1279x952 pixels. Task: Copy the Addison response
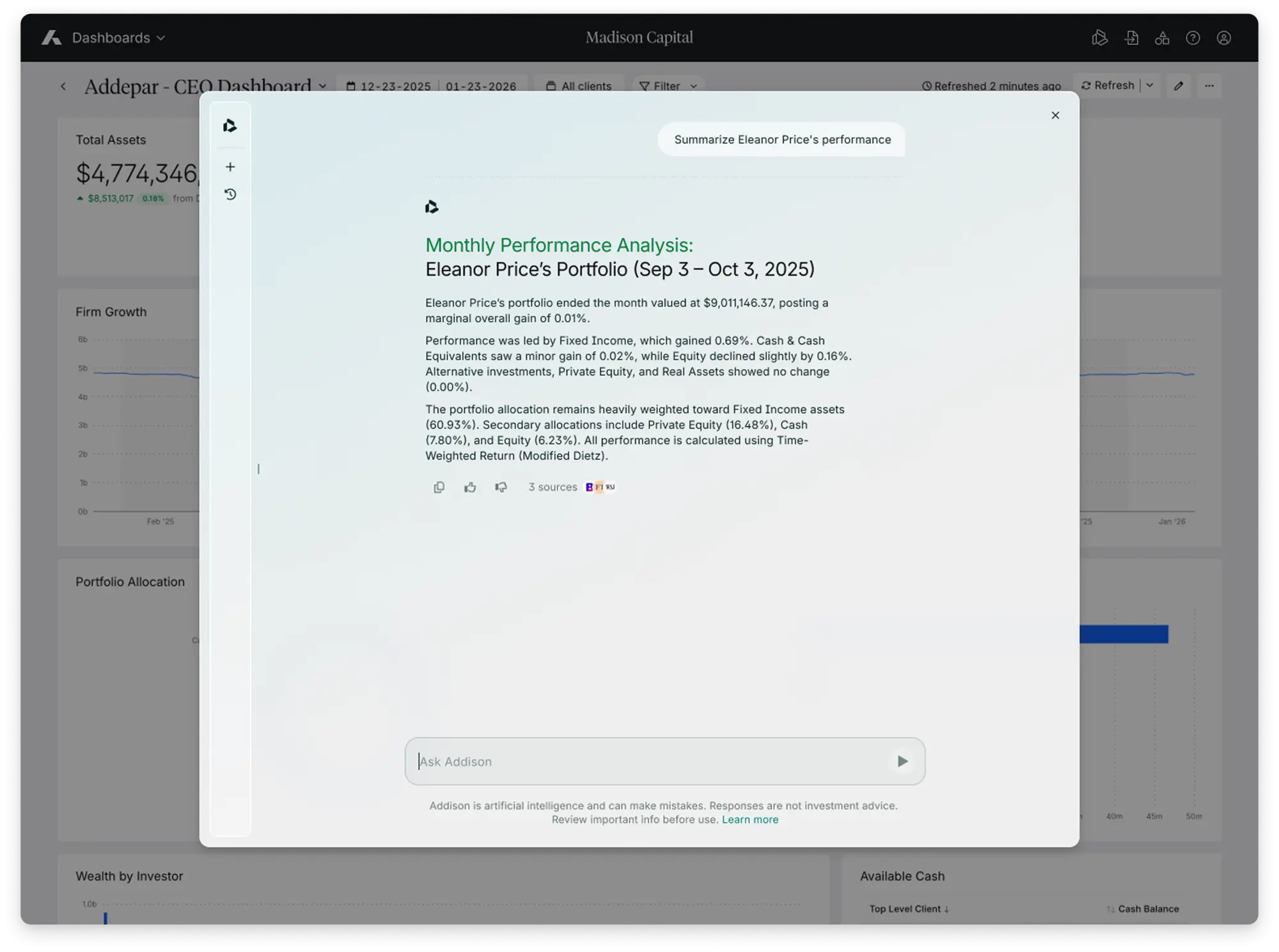click(x=439, y=487)
